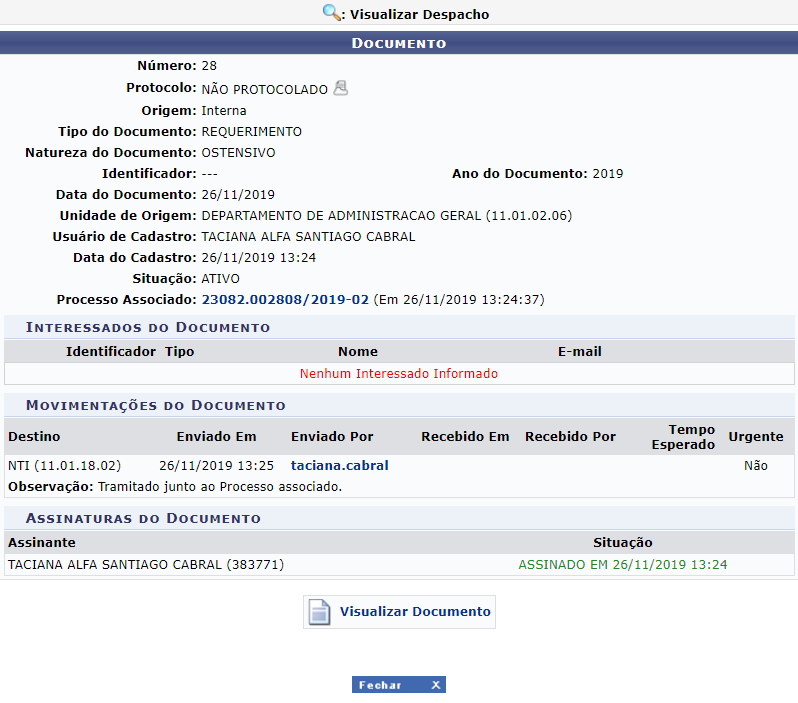The width and height of the screenshot is (798, 703).
Task: Click Destino column header
Action: [34, 437]
